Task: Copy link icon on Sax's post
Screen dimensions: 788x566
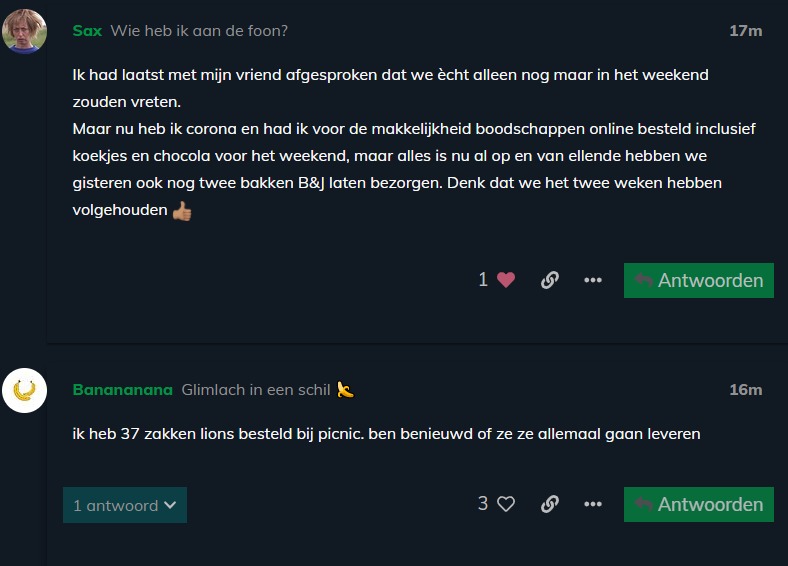Action: click(550, 280)
